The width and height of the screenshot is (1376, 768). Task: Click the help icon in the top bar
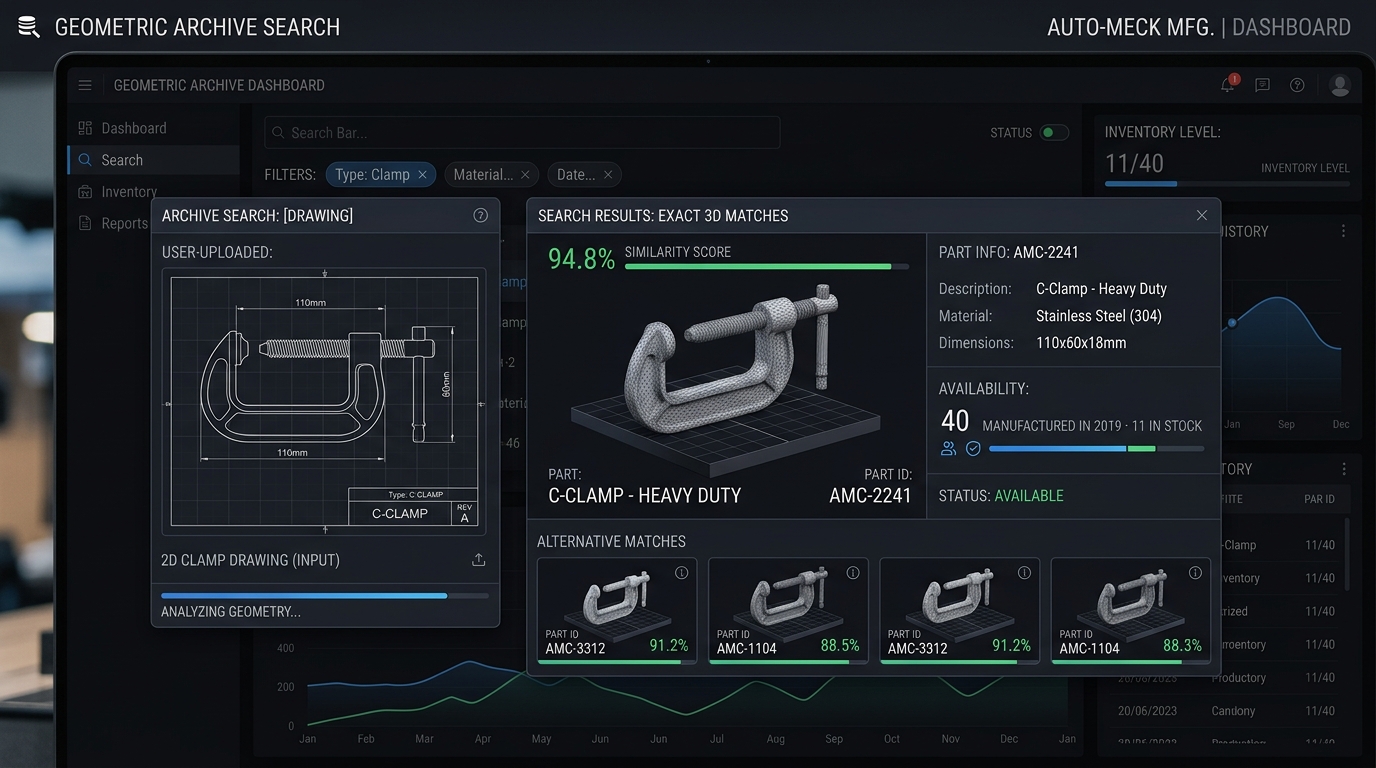1297,85
